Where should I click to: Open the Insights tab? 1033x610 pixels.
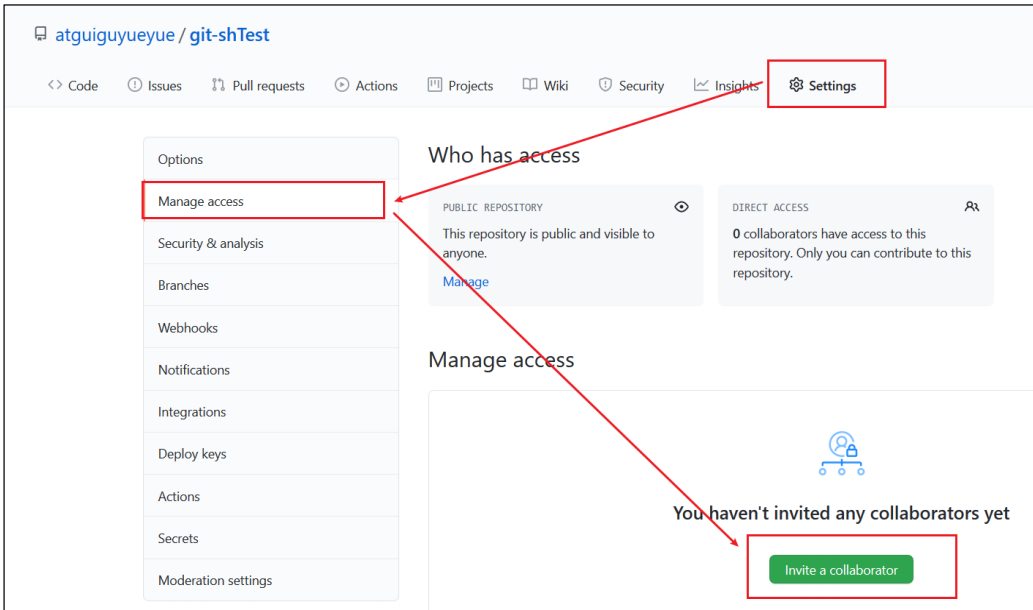[x=726, y=86]
